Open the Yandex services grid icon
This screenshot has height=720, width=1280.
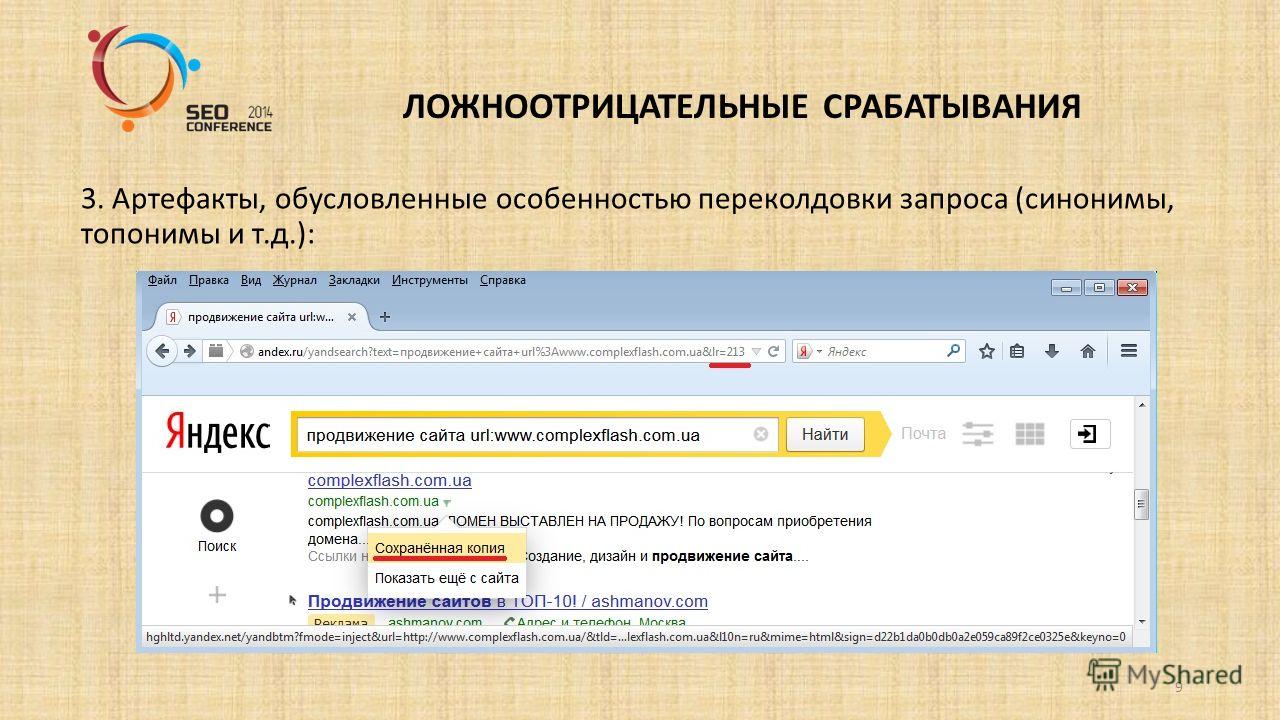[x=1030, y=434]
